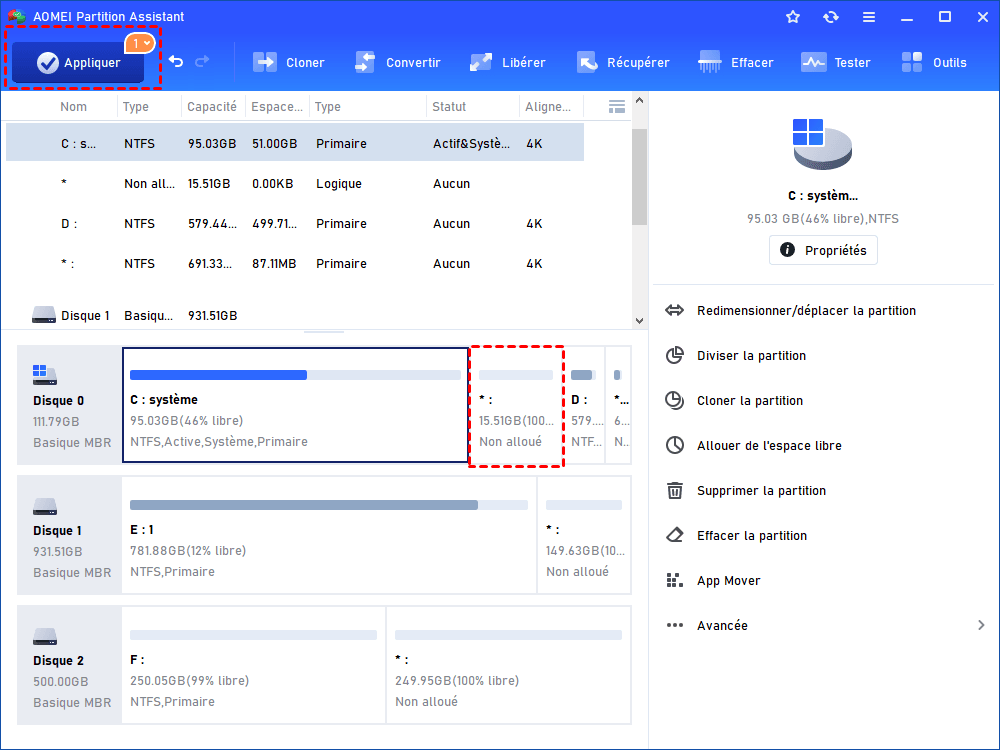
Task: Open the Récupérer tool
Action: pyautogui.click(x=622, y=62)
